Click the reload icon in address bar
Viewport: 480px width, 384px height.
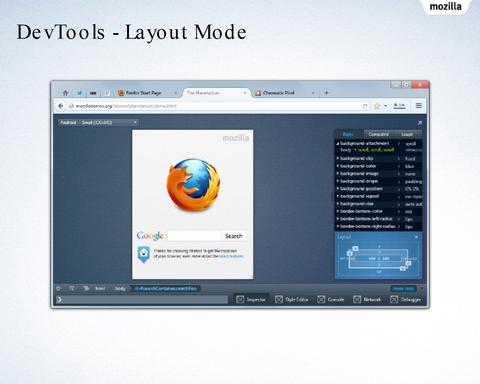click(365, 106)
